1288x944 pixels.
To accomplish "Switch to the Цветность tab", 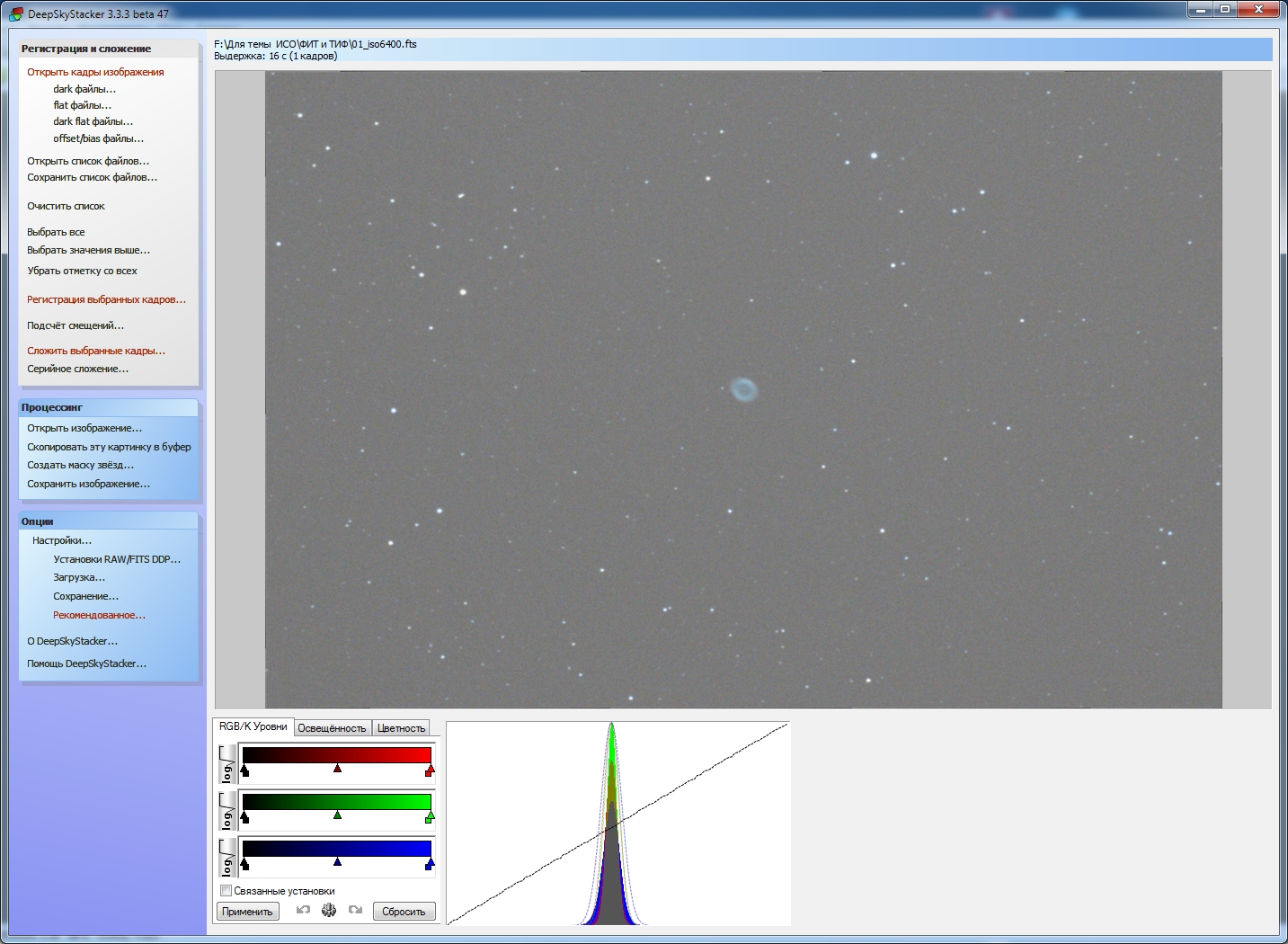I will tap(401, 728).
